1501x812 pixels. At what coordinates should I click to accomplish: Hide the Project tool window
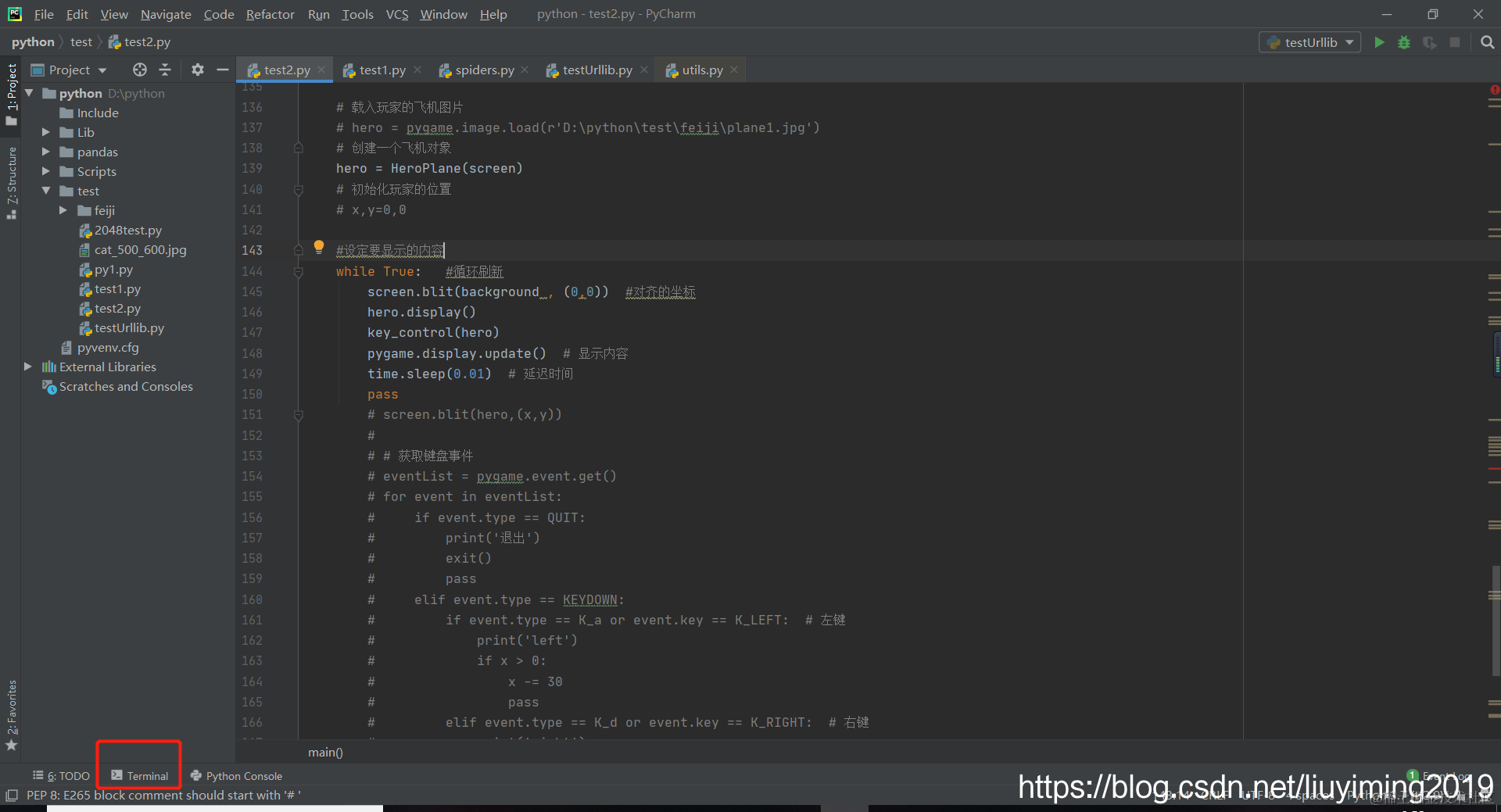[x=223, y=70]
